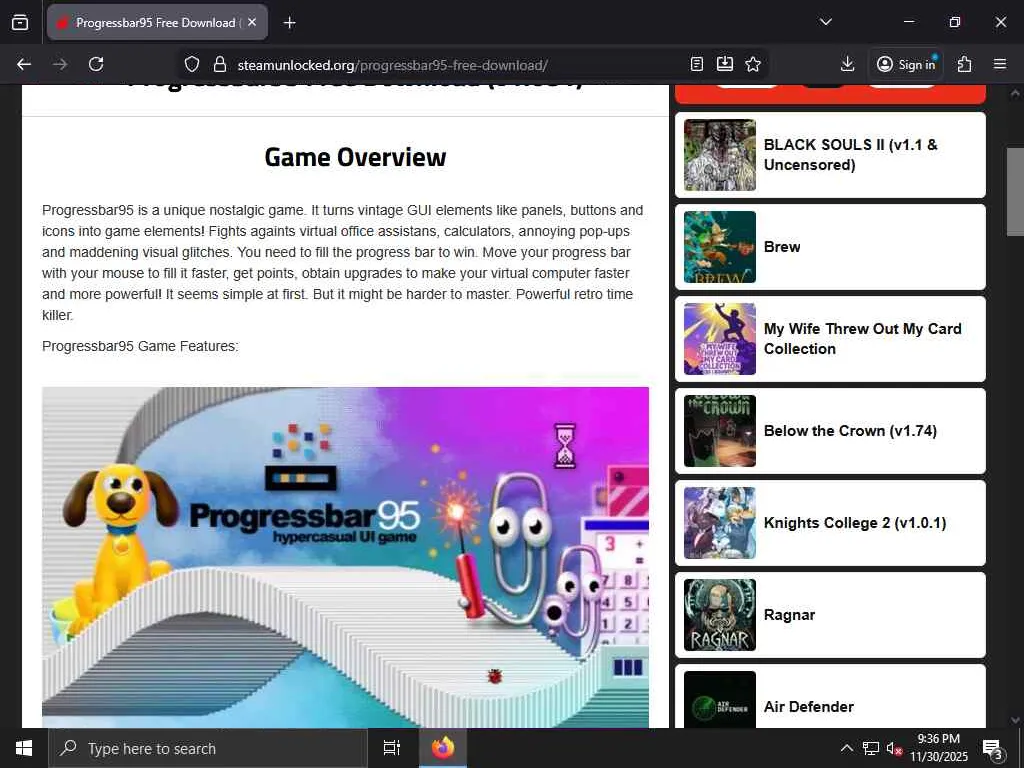Open the Ragnar game thumbnail

pos(720,615)
